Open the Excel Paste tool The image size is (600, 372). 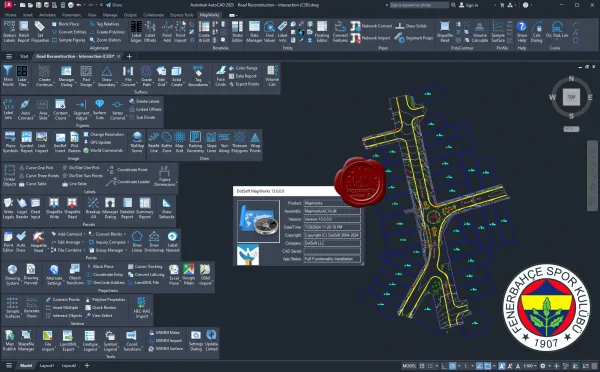174,274
